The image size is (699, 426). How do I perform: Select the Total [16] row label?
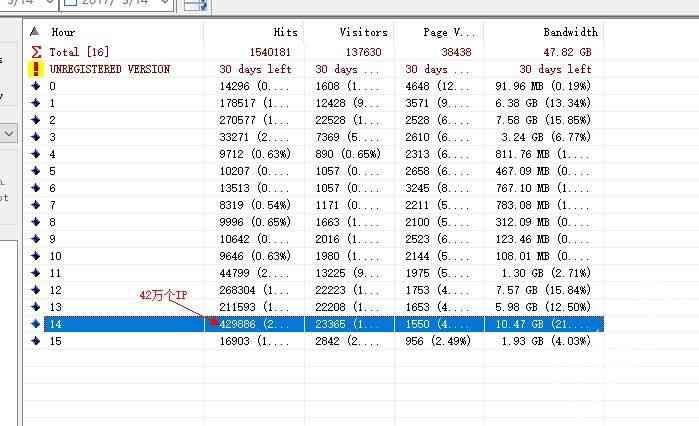point(79,52)
